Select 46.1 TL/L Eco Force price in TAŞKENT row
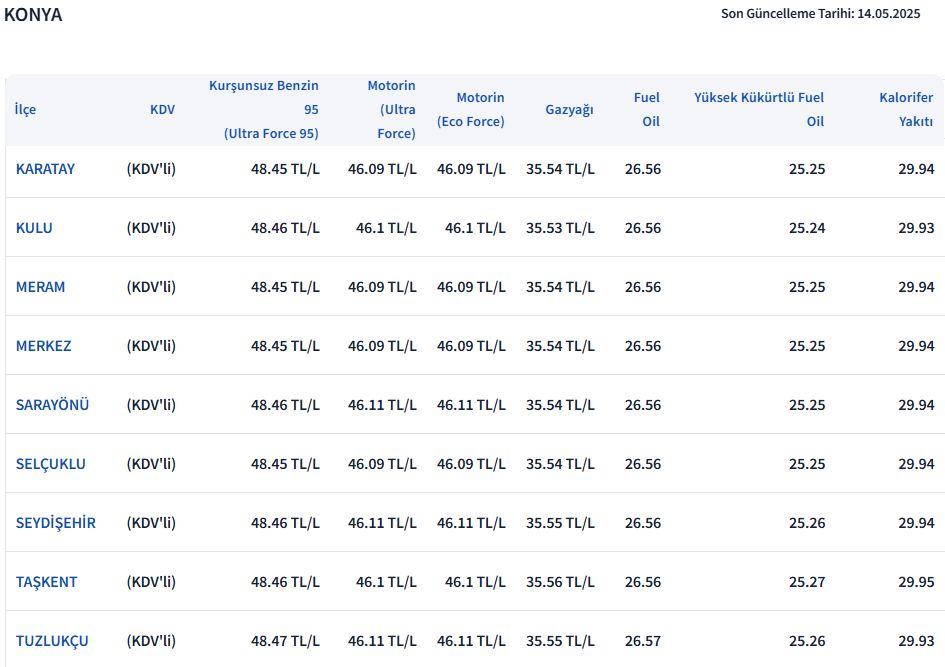 pyautogui.click(x=476, y=583)
